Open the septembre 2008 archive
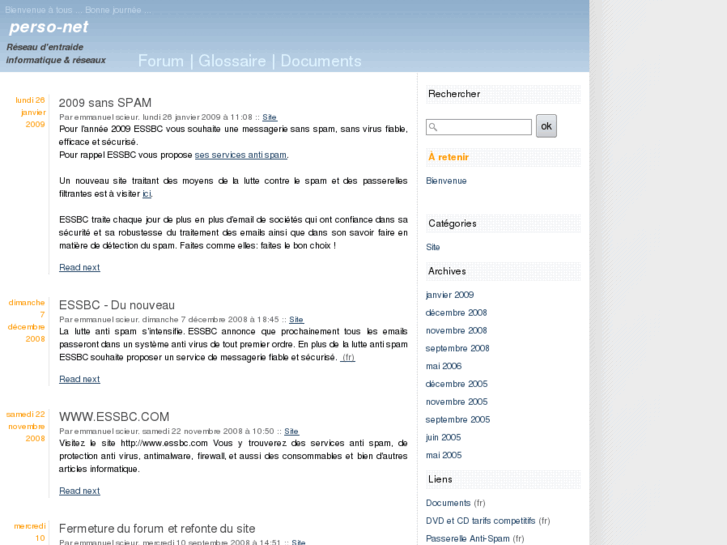This screenshot has height=545, width=727. click(457, 348)
